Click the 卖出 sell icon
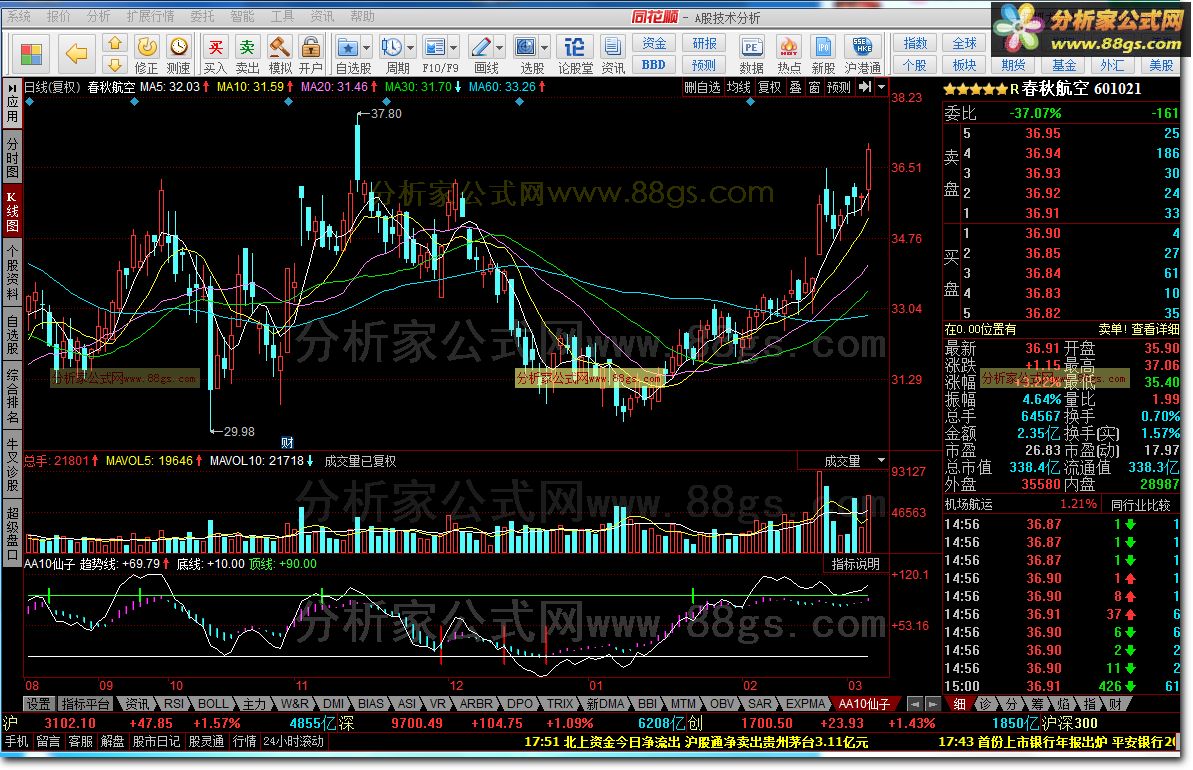 click(247, 47)
